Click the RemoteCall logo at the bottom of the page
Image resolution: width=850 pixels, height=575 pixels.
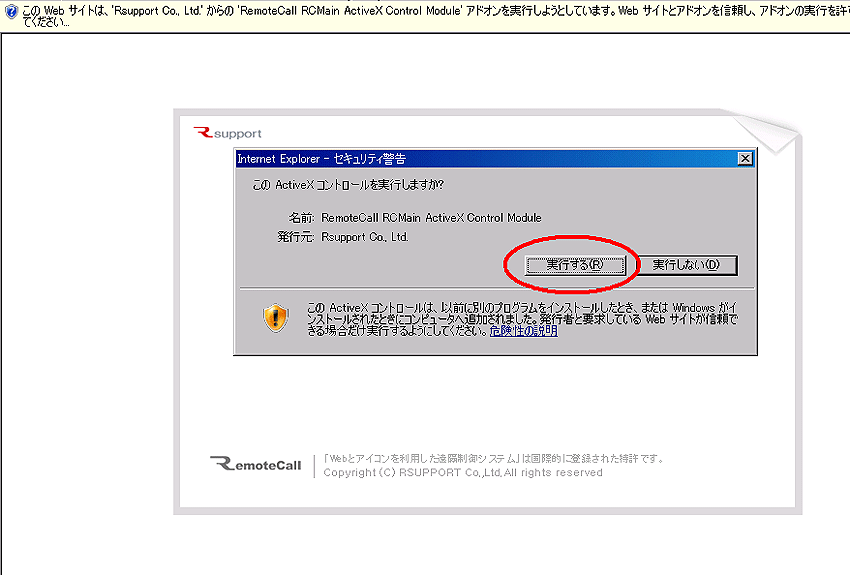255,464
